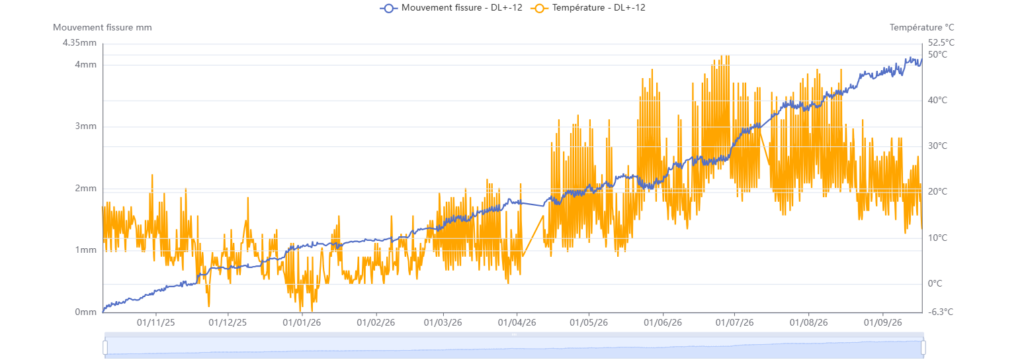Click the 4.35mm left axis label

click(80, 43)
